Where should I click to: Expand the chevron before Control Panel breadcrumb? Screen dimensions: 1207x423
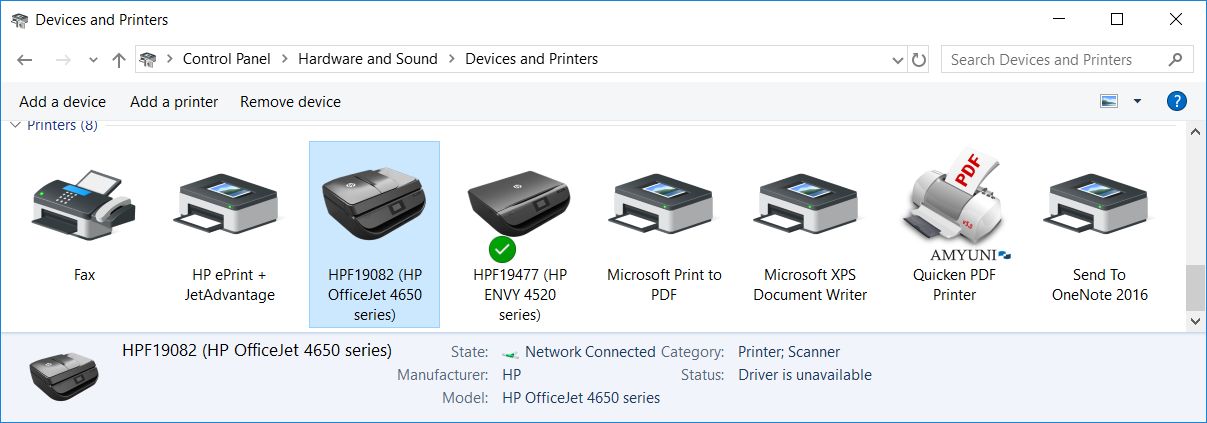[169, 59]
